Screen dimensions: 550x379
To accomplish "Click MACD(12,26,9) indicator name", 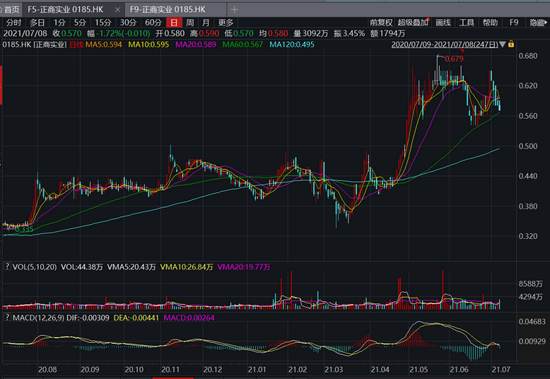I will click(x=39, y=318).
